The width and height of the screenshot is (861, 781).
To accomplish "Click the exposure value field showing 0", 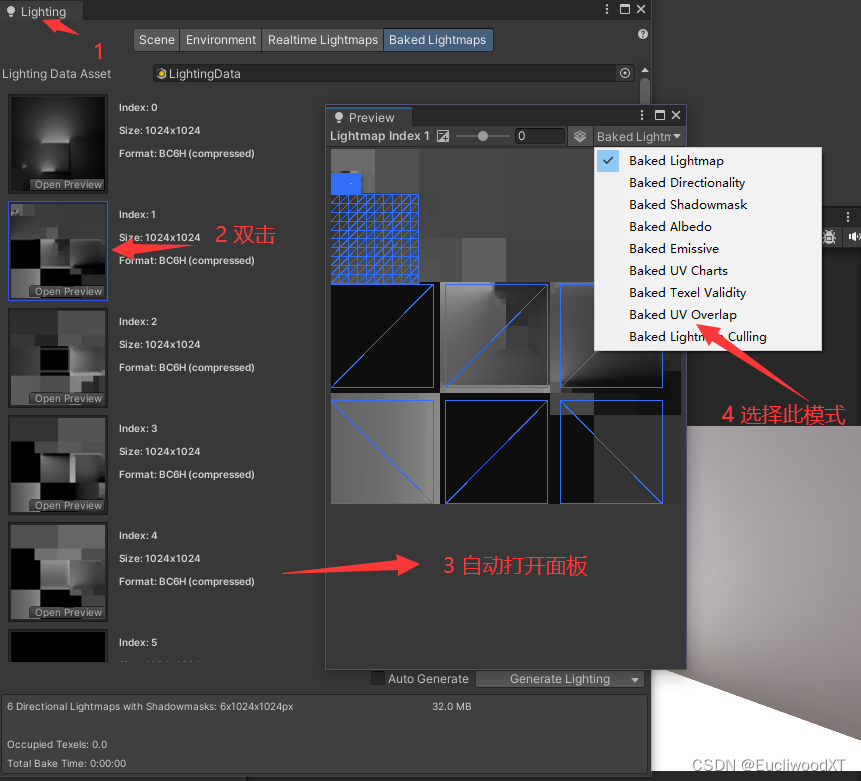I will pos(540,136).
